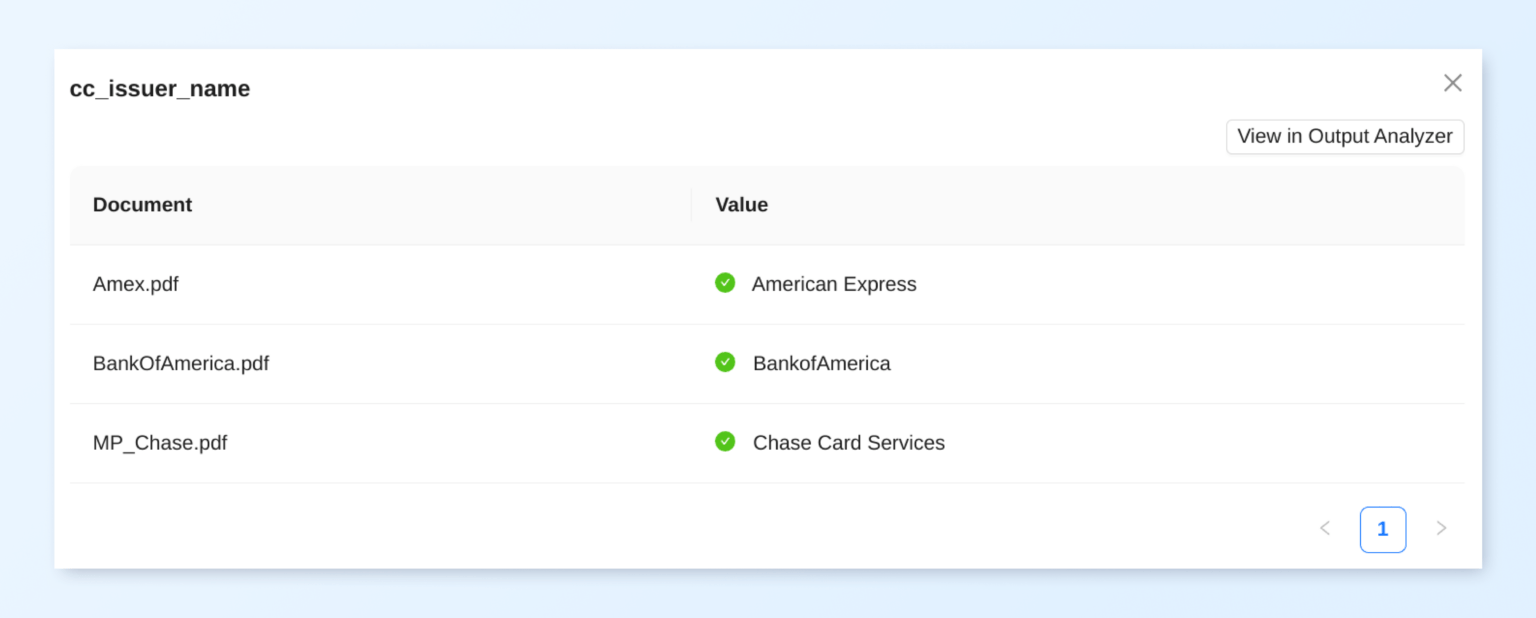Click the green check beside Chase Card Services
1536x618 pixels.
point(725,441)
